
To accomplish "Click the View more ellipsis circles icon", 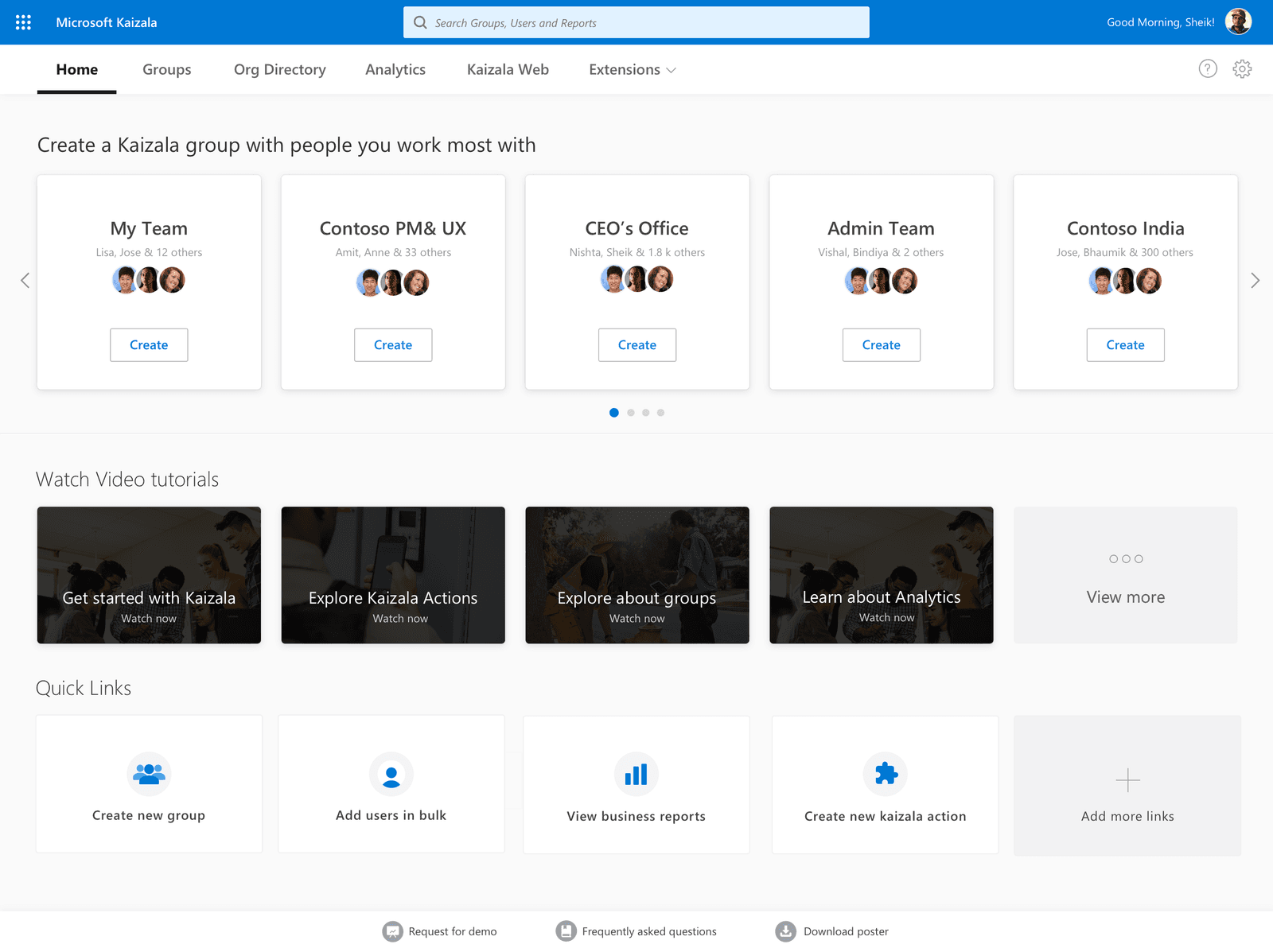I will click(1126, 559).
